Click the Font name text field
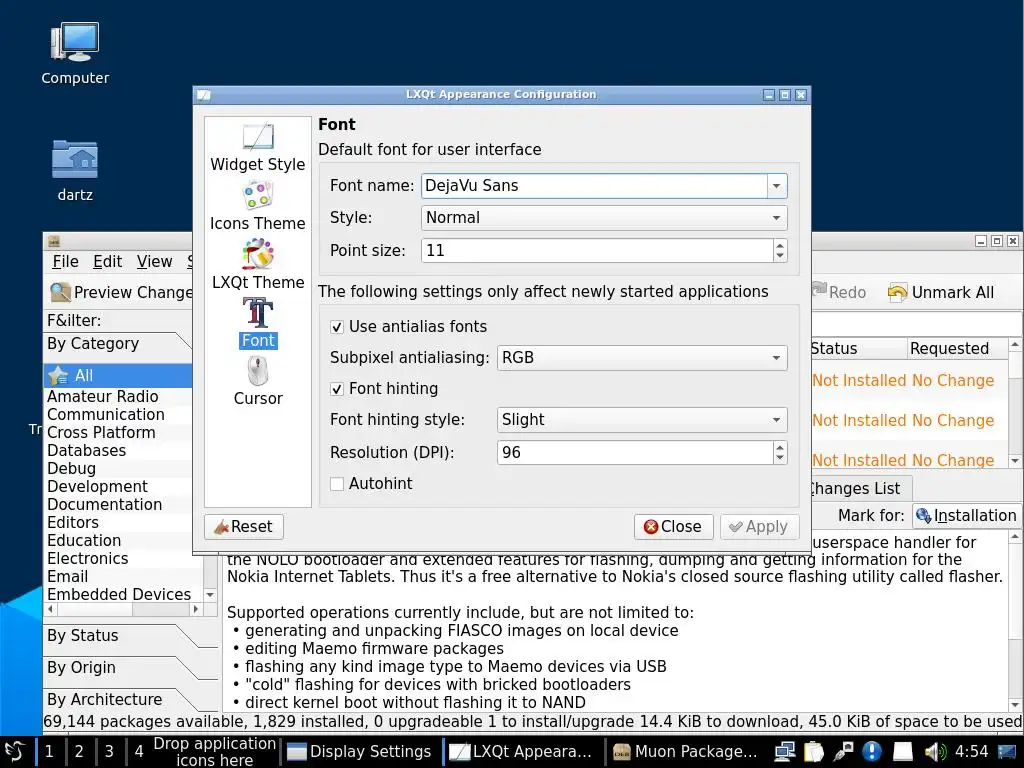Image resolution: width=1024 pixels, height=768 pixels. click(594, 186)
